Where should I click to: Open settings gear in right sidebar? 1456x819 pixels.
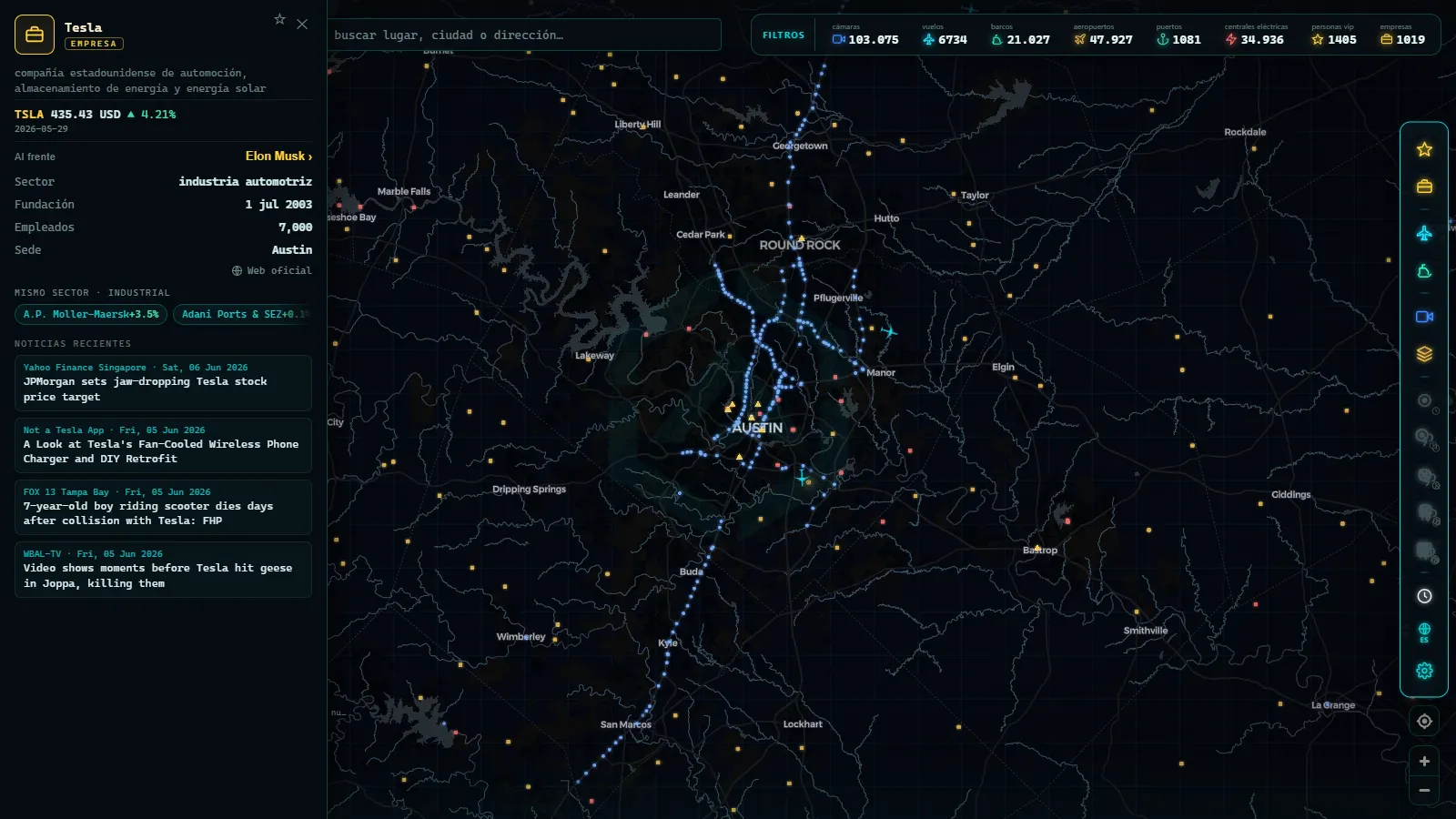[x=1424, y=671]
